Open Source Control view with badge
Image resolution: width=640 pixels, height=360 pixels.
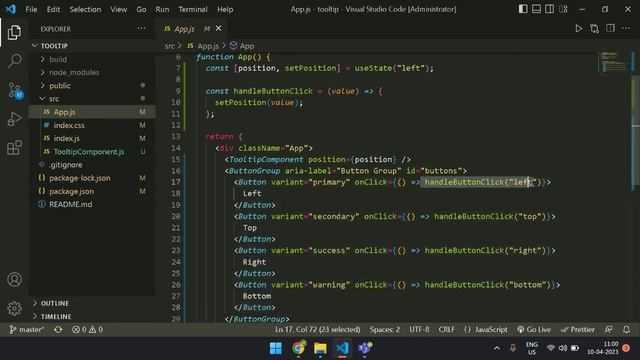[x=15, y=90]
